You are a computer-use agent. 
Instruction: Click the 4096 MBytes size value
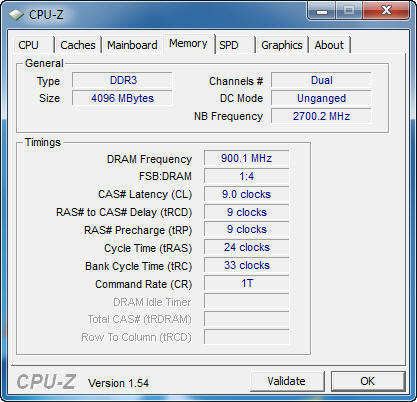pyautogui.click(x=122, y=98)
